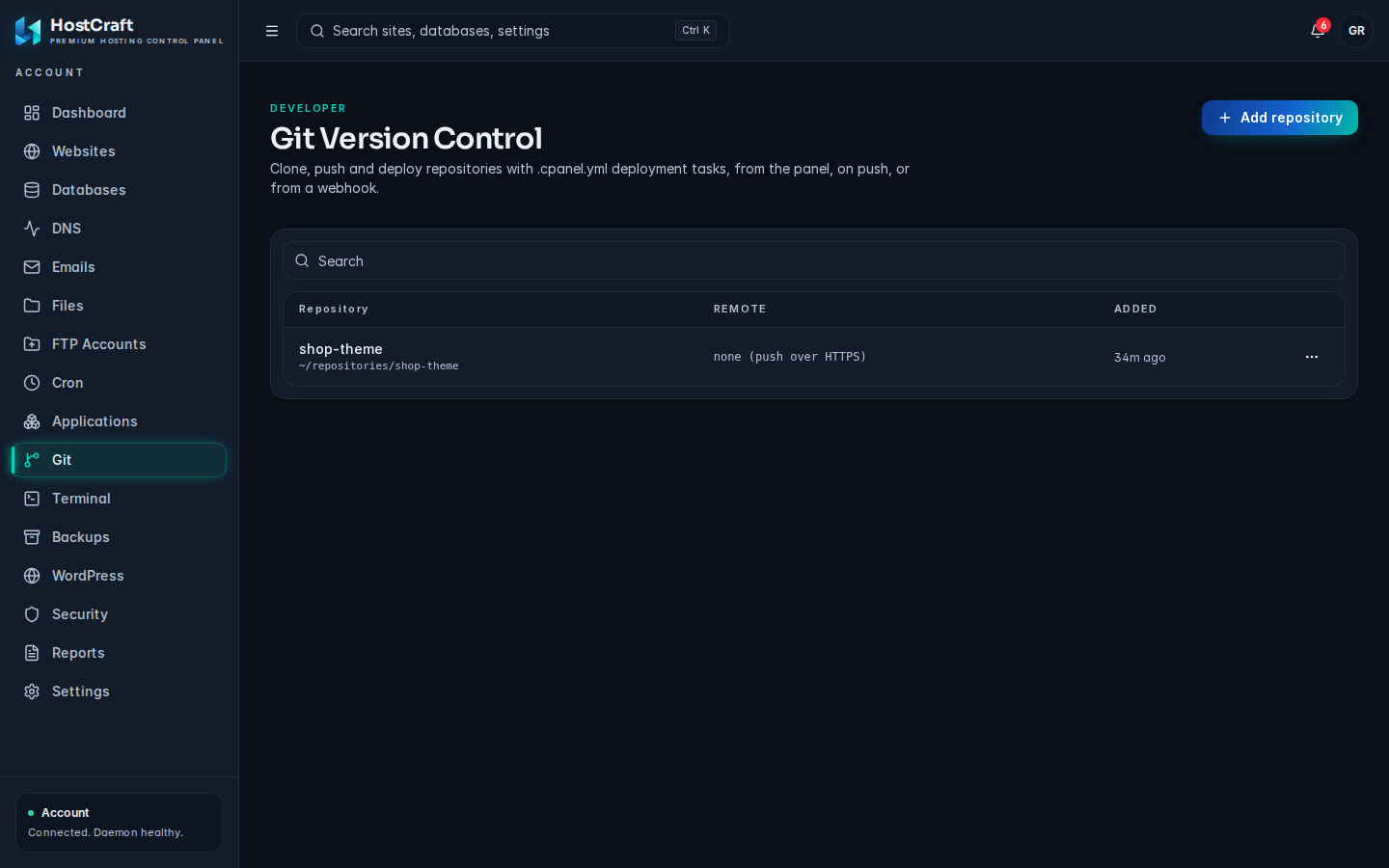
Task: Click the 'none (push over HTTPS)' remote cell
Action: 790,357
